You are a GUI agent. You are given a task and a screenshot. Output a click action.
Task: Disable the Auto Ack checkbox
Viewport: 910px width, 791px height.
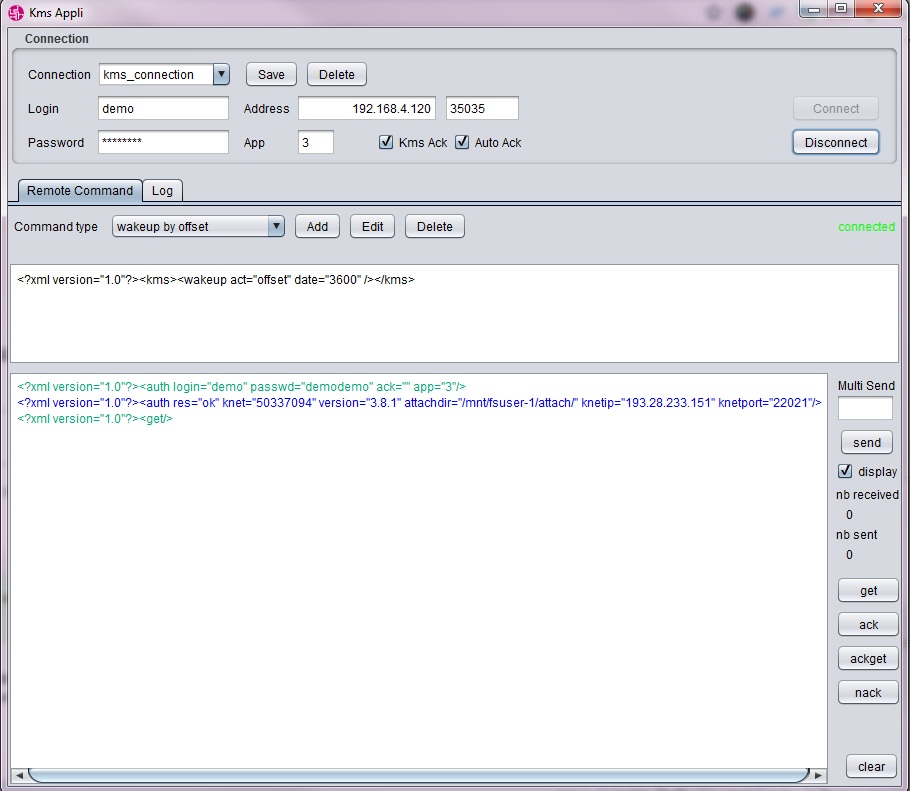462,143
